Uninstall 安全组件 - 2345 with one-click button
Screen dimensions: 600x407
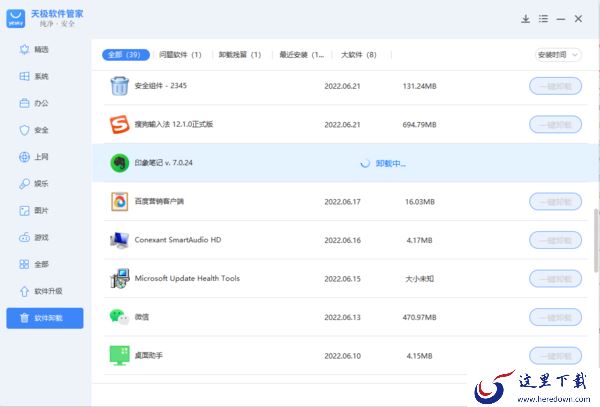(x=555, y=86)
